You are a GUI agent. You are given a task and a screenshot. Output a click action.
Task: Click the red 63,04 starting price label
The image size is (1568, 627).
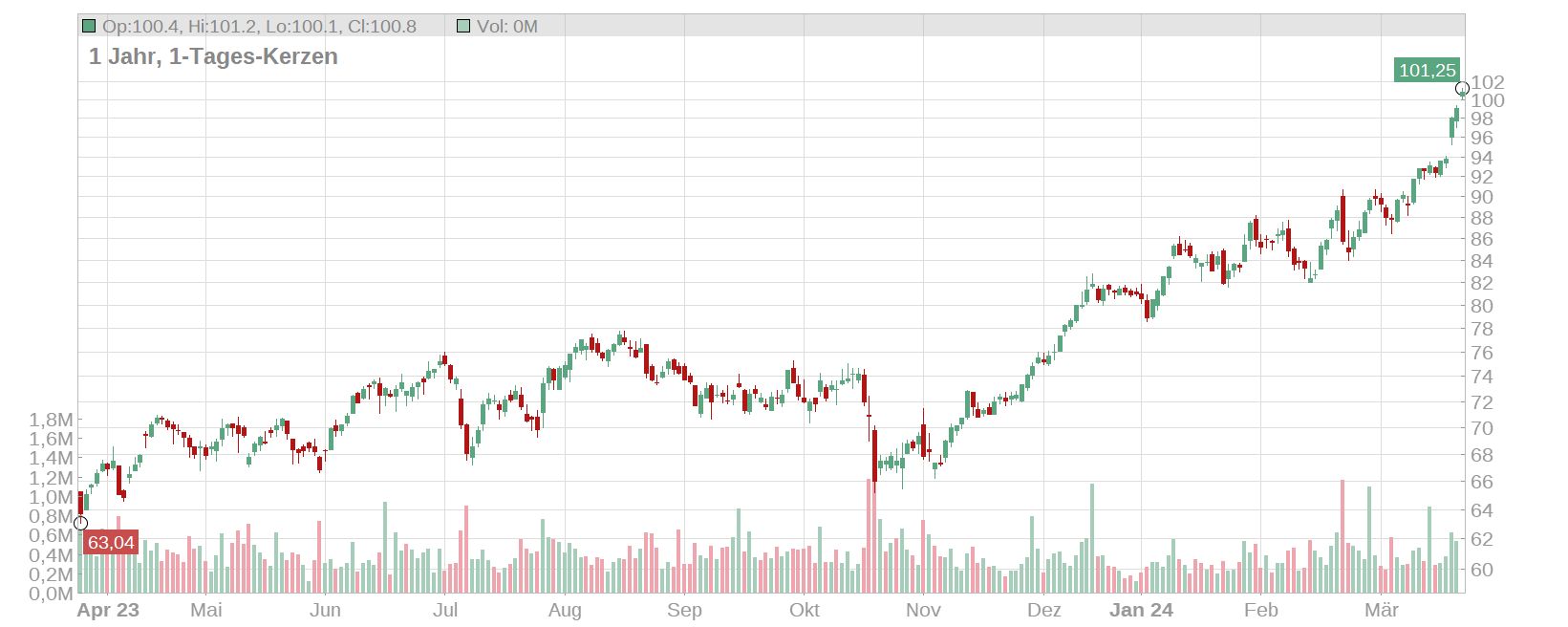pos(111,543)
